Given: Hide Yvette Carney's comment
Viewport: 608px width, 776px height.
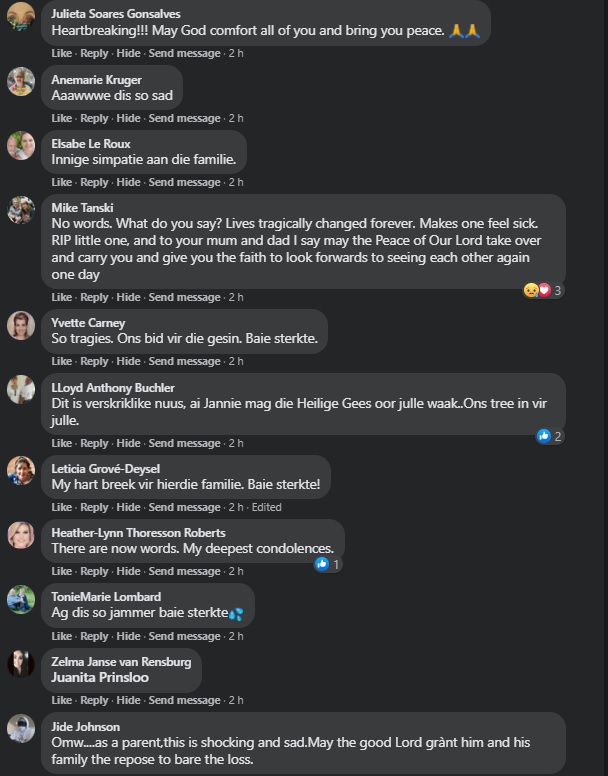Looking at the screenshot, I should (x=128, y=361).
